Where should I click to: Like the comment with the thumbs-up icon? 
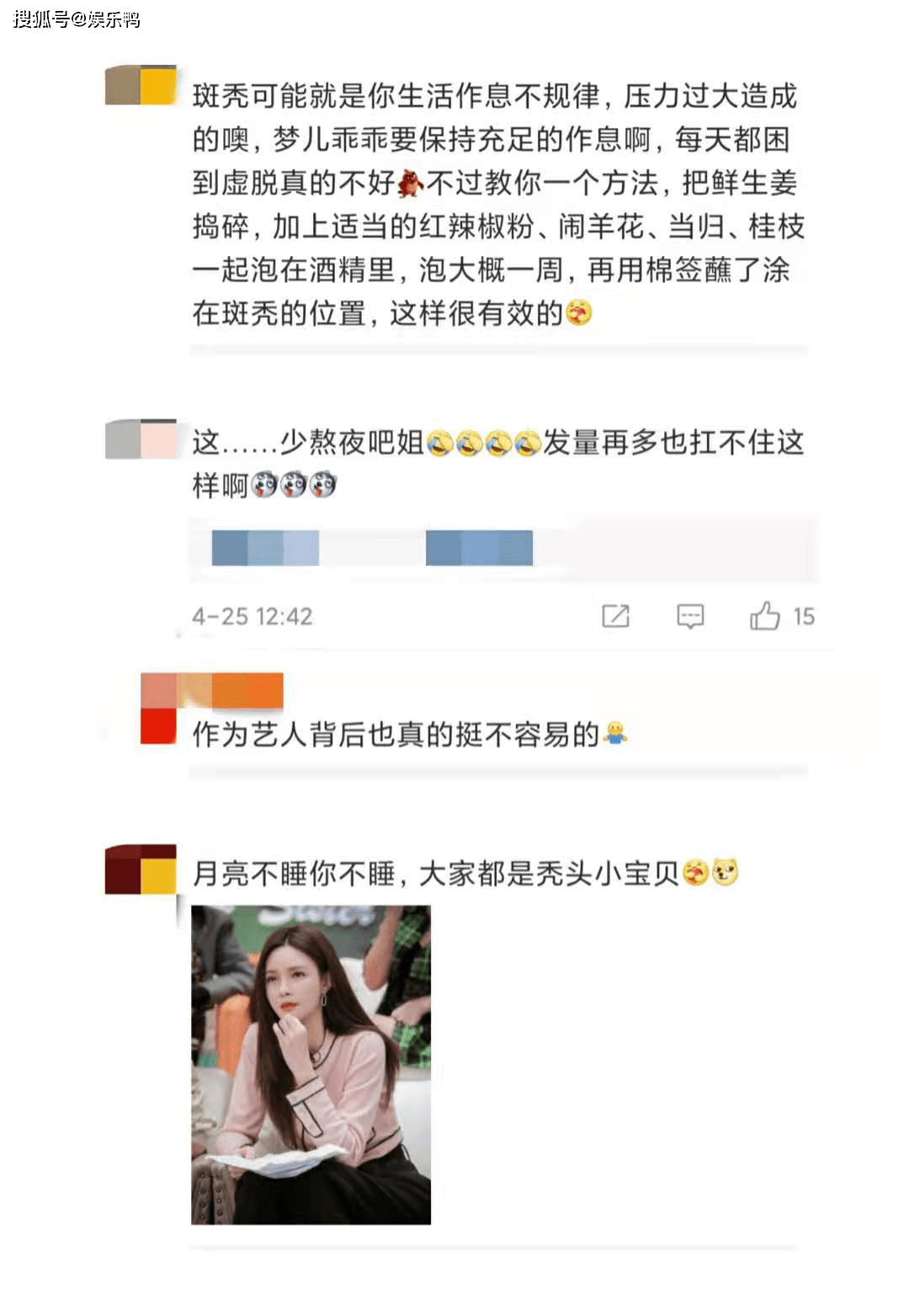(764, 615)
